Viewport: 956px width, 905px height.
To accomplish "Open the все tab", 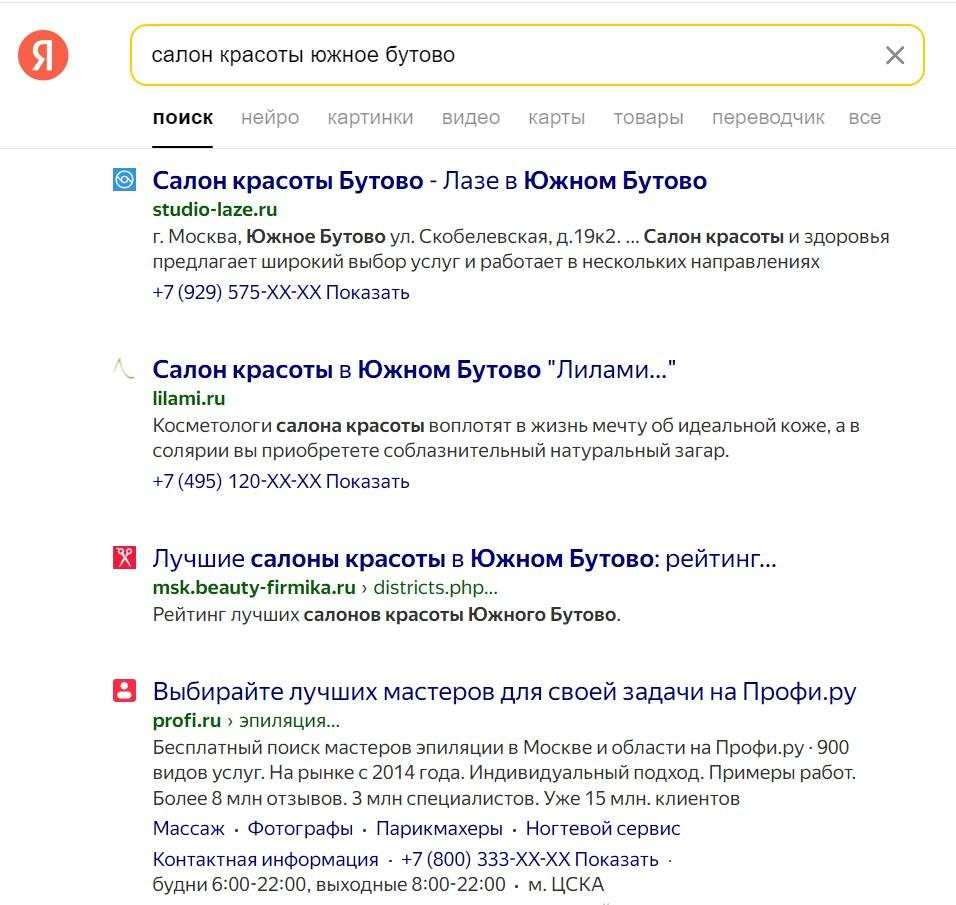I will pyautogui.click(x=865, y=117).
